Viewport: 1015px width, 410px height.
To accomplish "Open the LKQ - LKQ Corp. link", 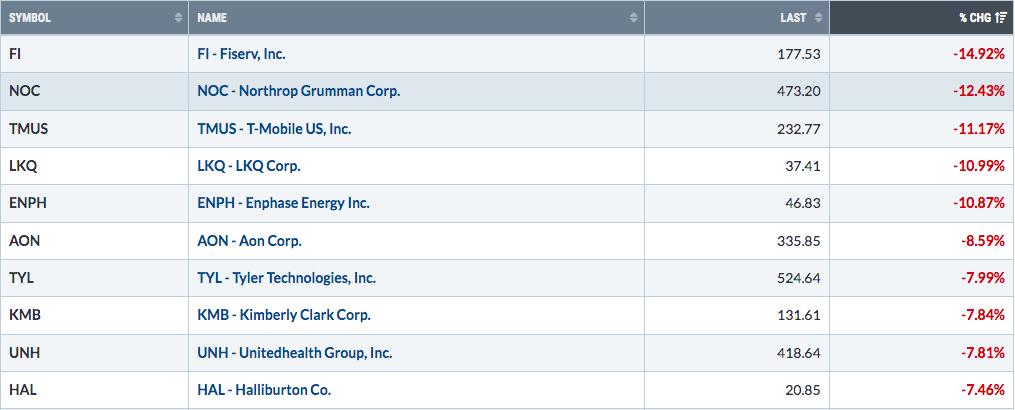I will click(x=249, y=166).
